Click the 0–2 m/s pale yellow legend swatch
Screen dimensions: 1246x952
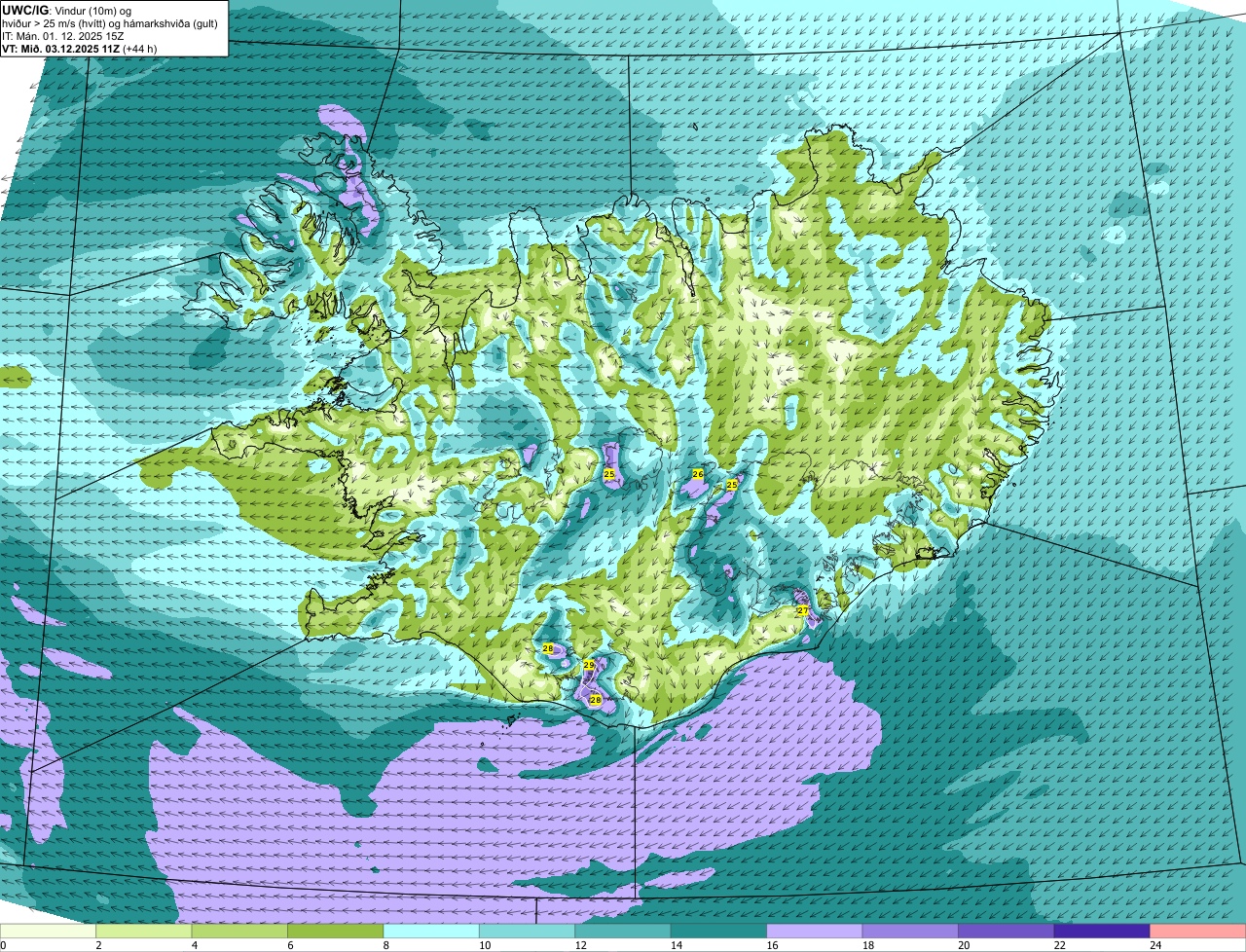point(48,931)
